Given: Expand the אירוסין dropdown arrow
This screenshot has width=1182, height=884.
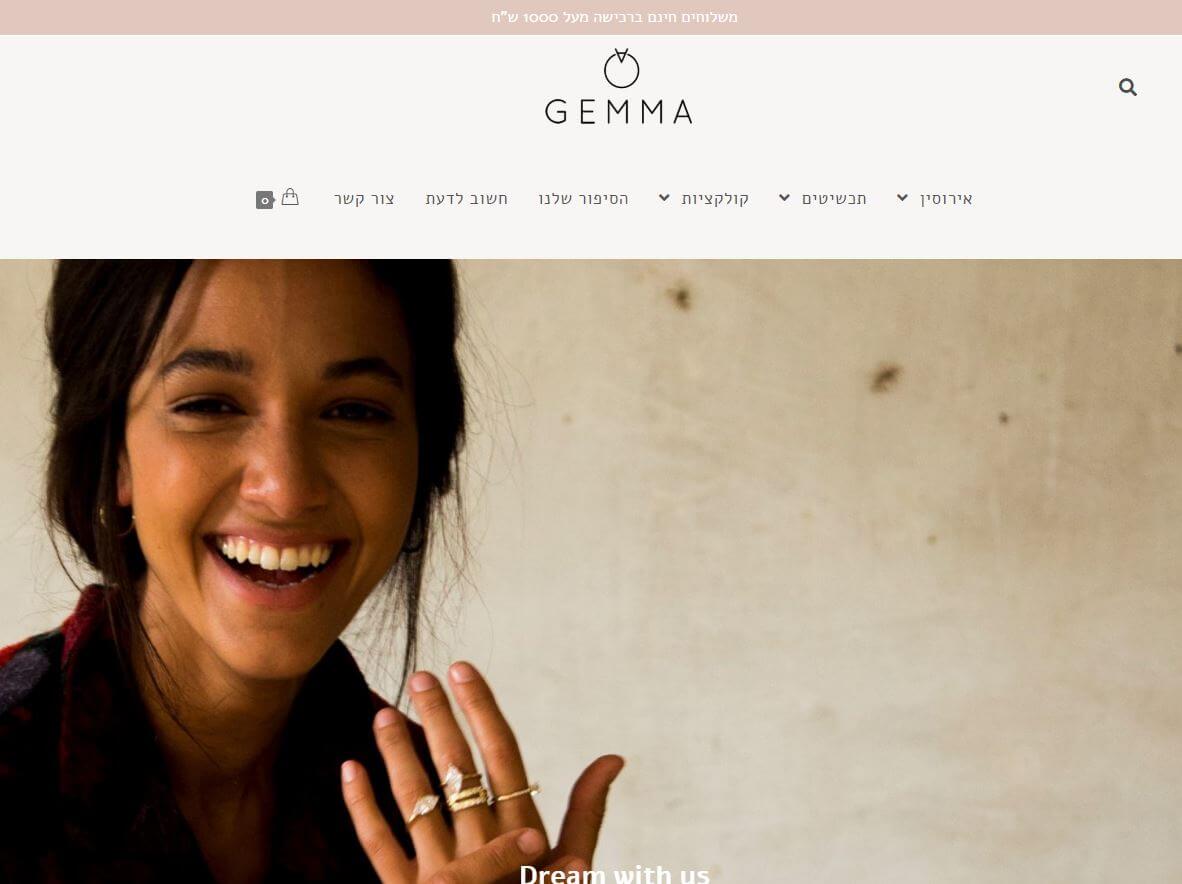Looking at the screenshot, I should (x=902, y=197).
